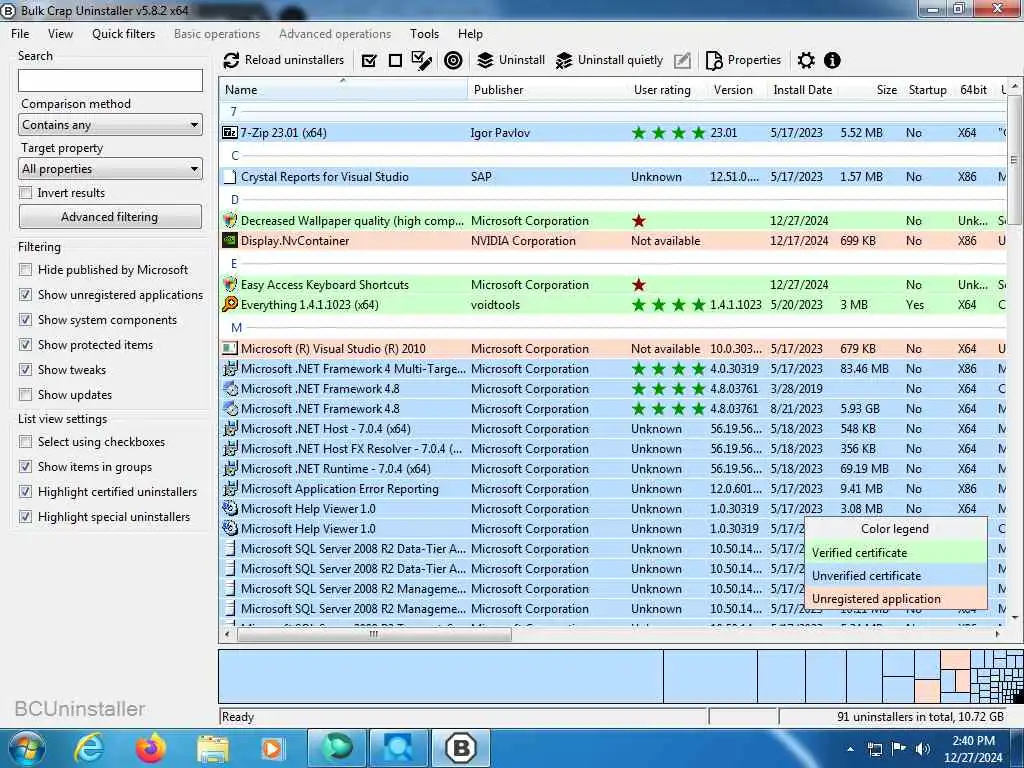Click the Crystal Reports blank document icon
Image resolution: width=1024 pixels, height=768 pixels.
230,176
